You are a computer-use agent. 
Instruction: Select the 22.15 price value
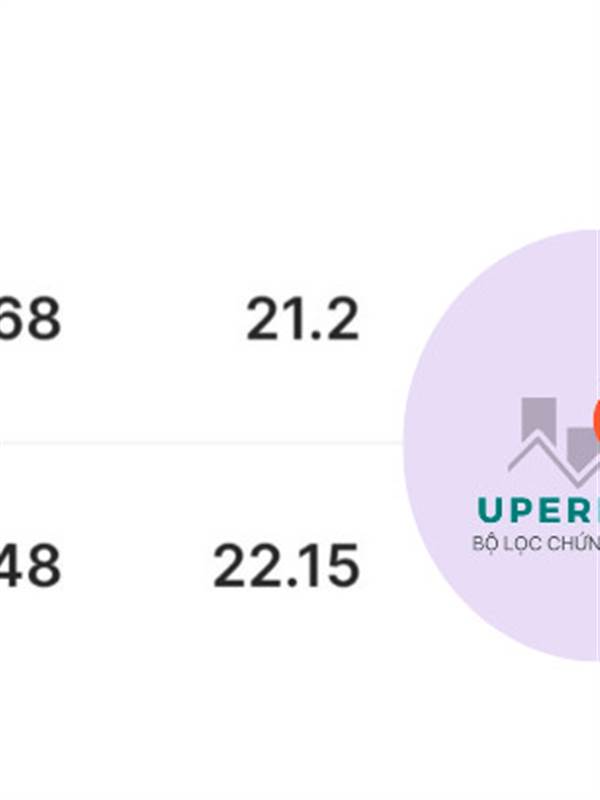coord(286,566)
